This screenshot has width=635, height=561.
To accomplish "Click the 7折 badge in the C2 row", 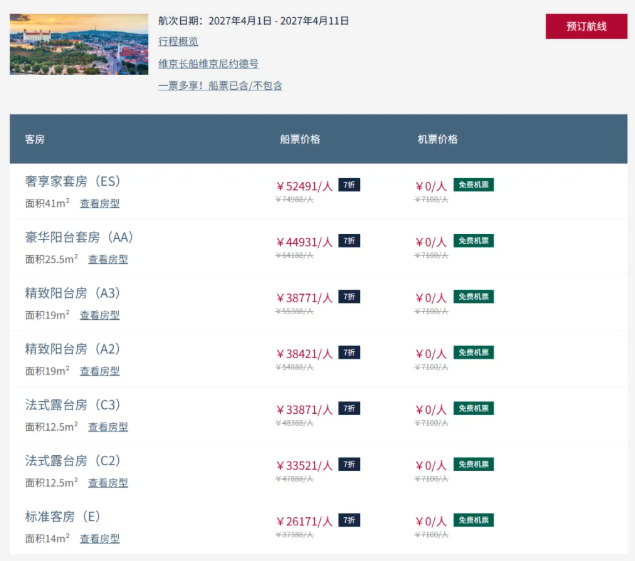I will tap(349, 464).
